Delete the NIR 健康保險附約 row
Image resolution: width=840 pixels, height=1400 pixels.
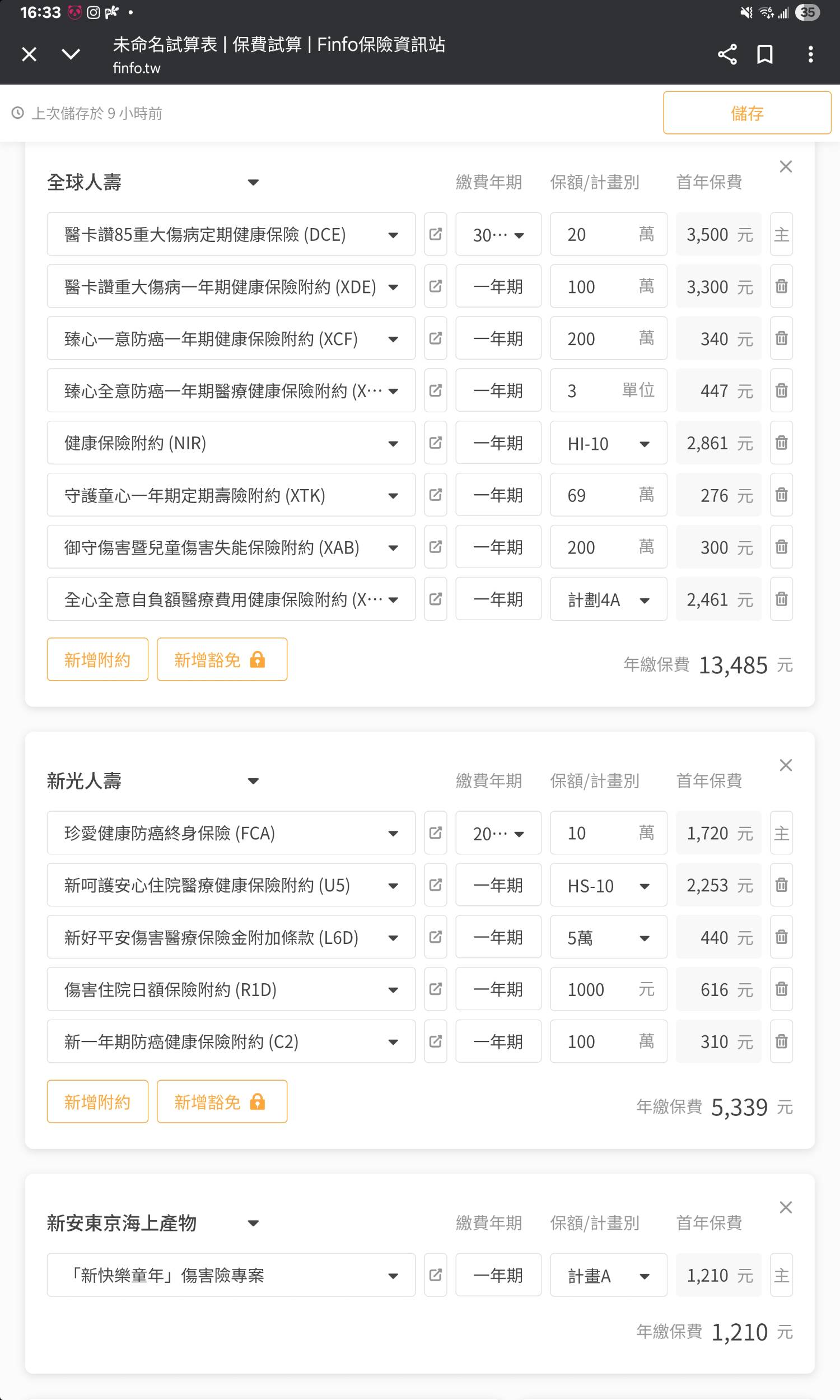(x=781, y=443)
